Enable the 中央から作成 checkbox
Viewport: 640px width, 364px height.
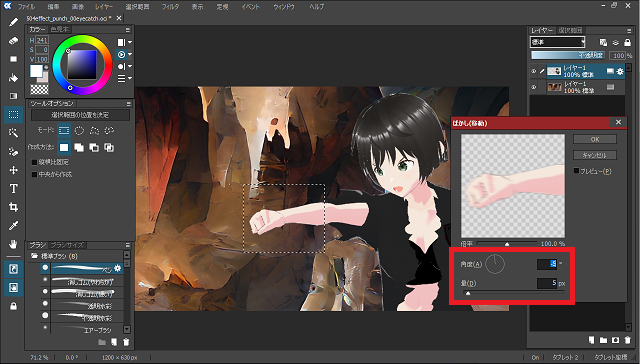(x=35, y=174)
